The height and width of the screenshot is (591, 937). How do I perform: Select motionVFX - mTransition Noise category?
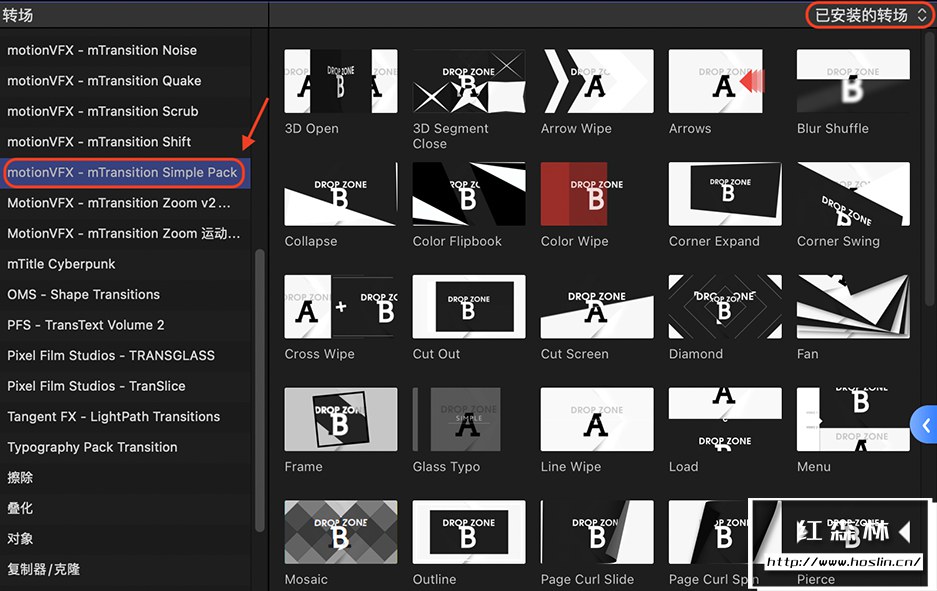(125, 50)
